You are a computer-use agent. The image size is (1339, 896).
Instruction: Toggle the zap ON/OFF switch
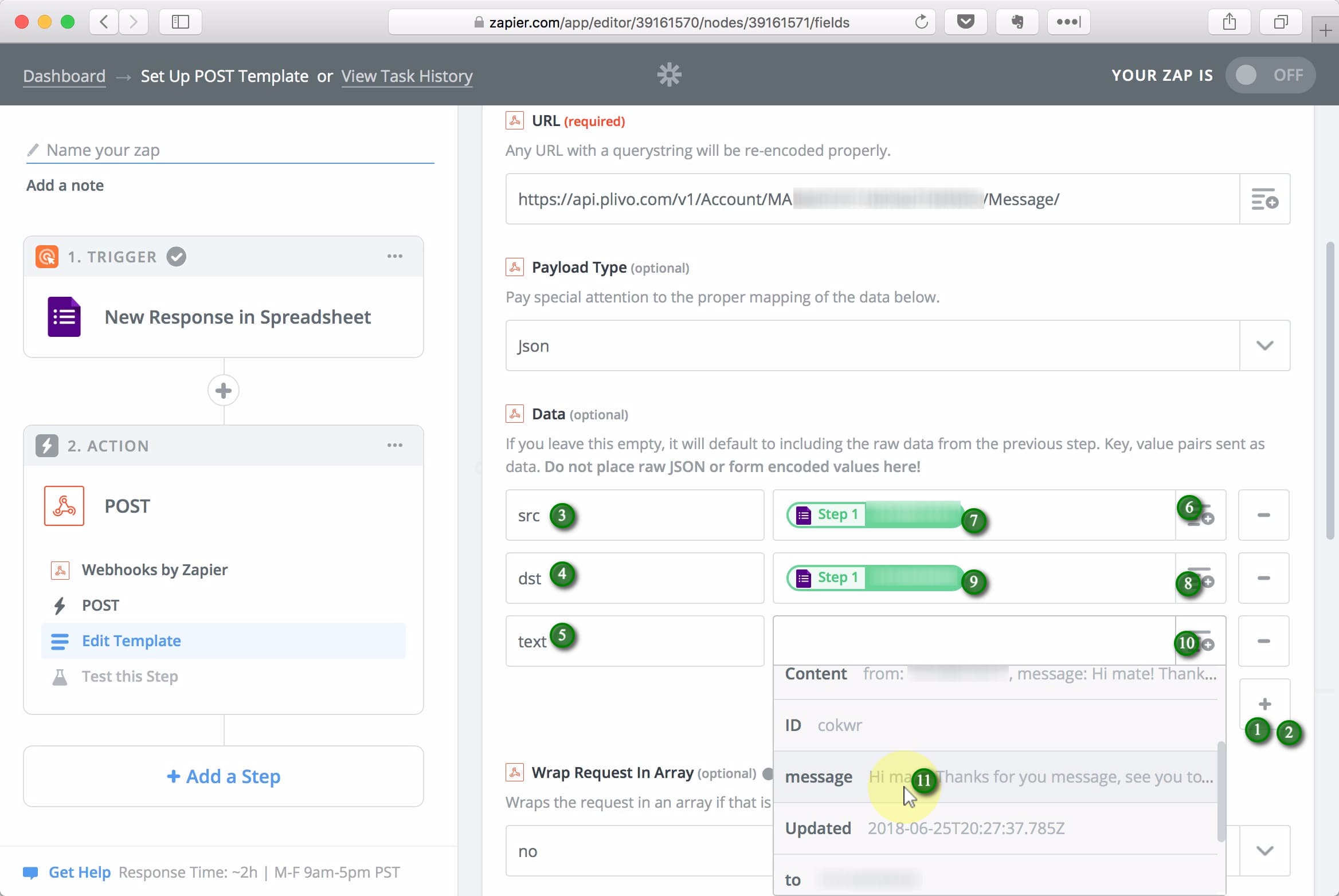(x=1270, y=75)
